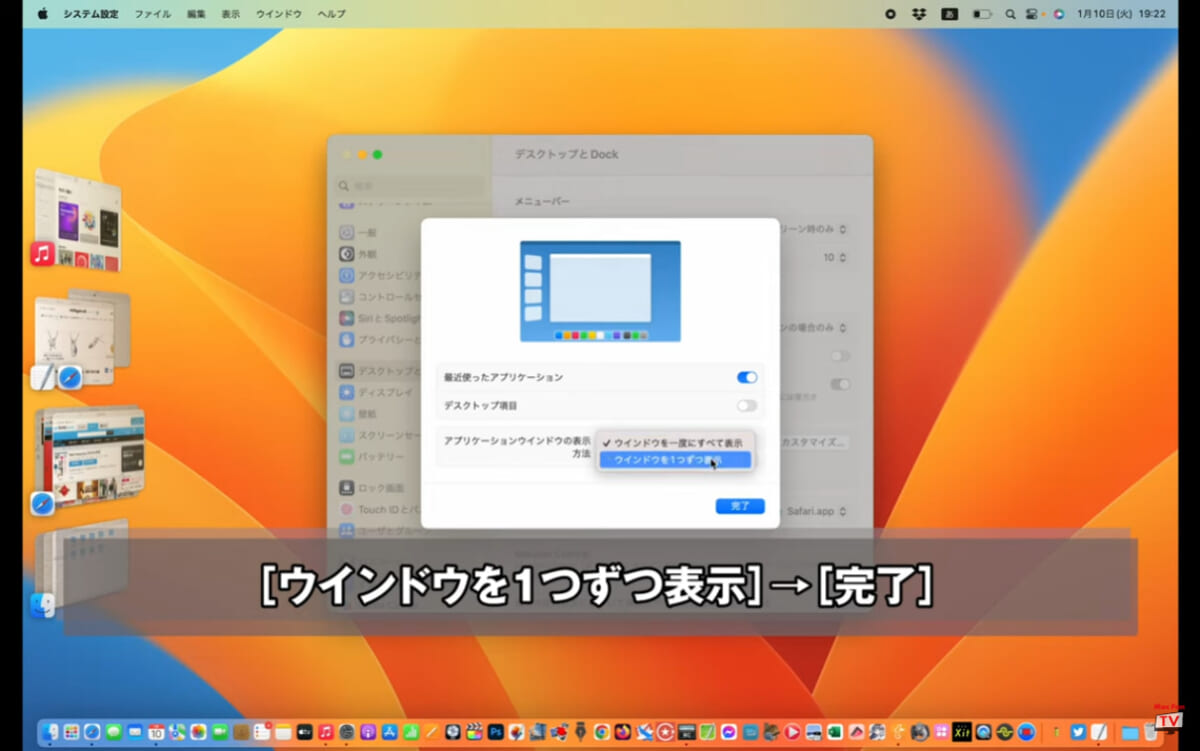Toggle 最近使ったアプリケーション switch
The width and height of the screenshot is (1200, 751).
(x=747, y=377)
